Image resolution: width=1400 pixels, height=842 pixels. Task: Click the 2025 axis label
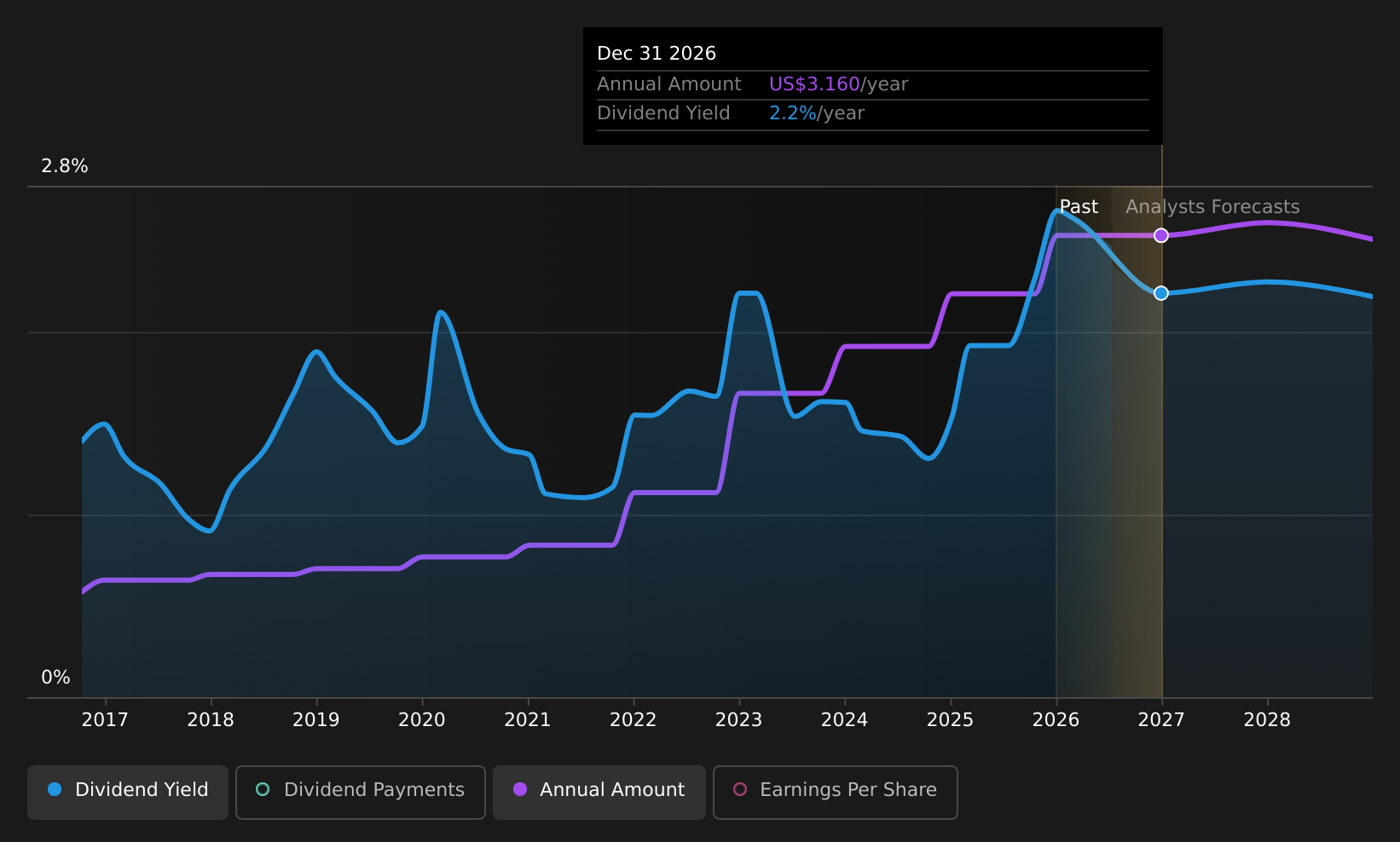point(951,720)
